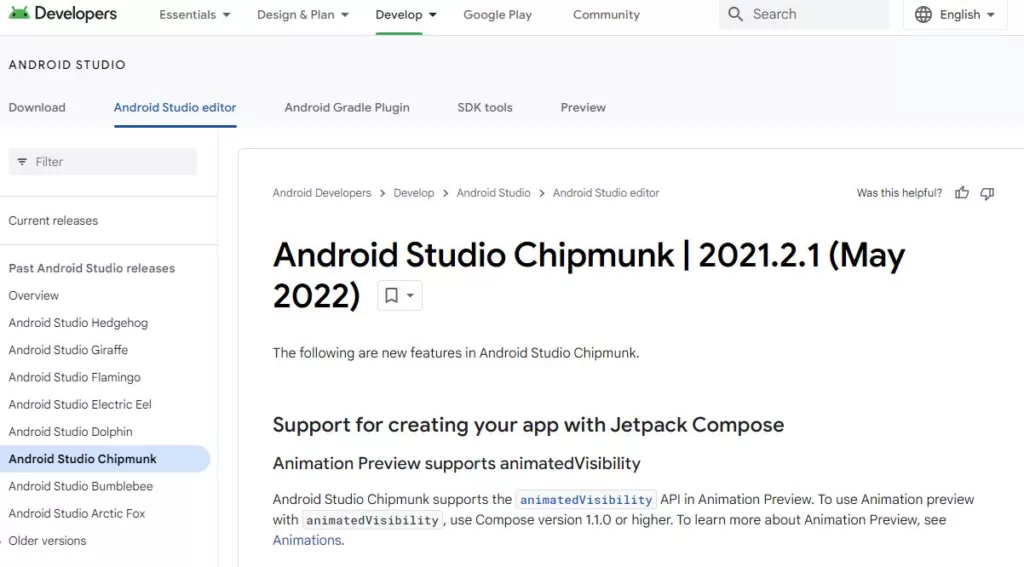The width and height of the screenshot is (1024, 567).
Task: Open the bookmark dropdown arrow
Action: pyautogui.click(x=410, y=295)
